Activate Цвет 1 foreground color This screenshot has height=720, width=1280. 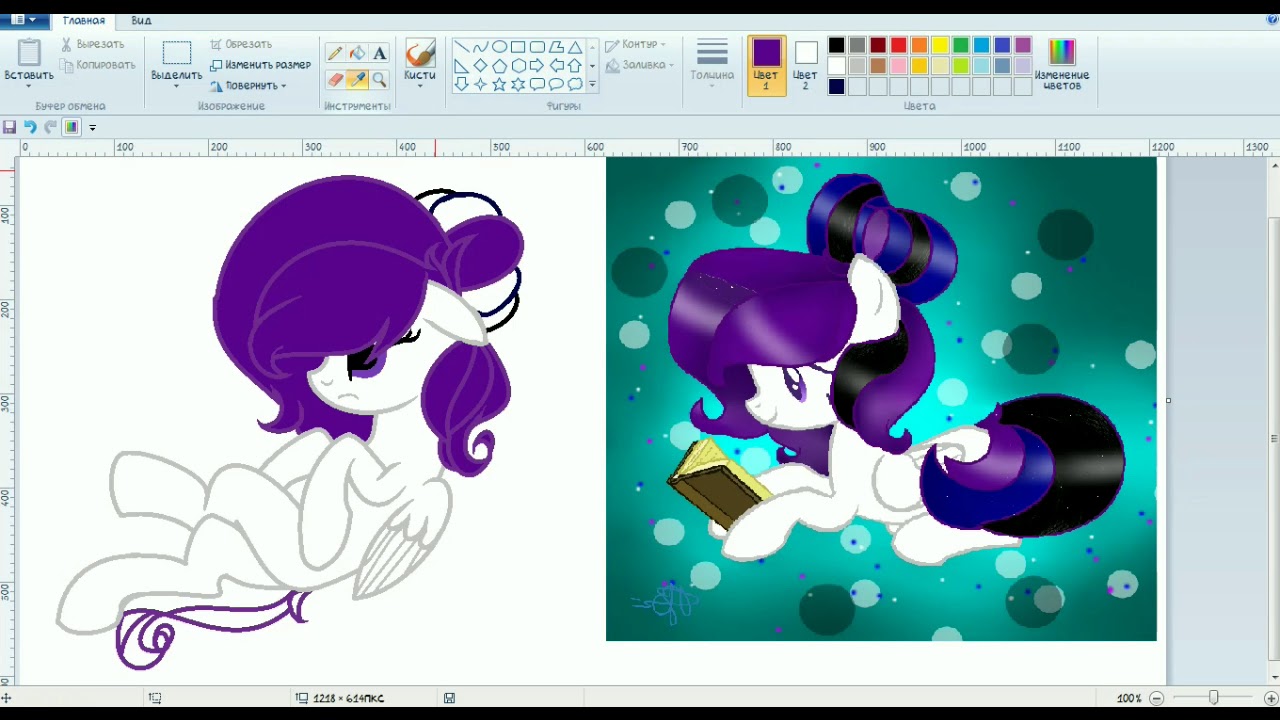click(x=766, y=66)
